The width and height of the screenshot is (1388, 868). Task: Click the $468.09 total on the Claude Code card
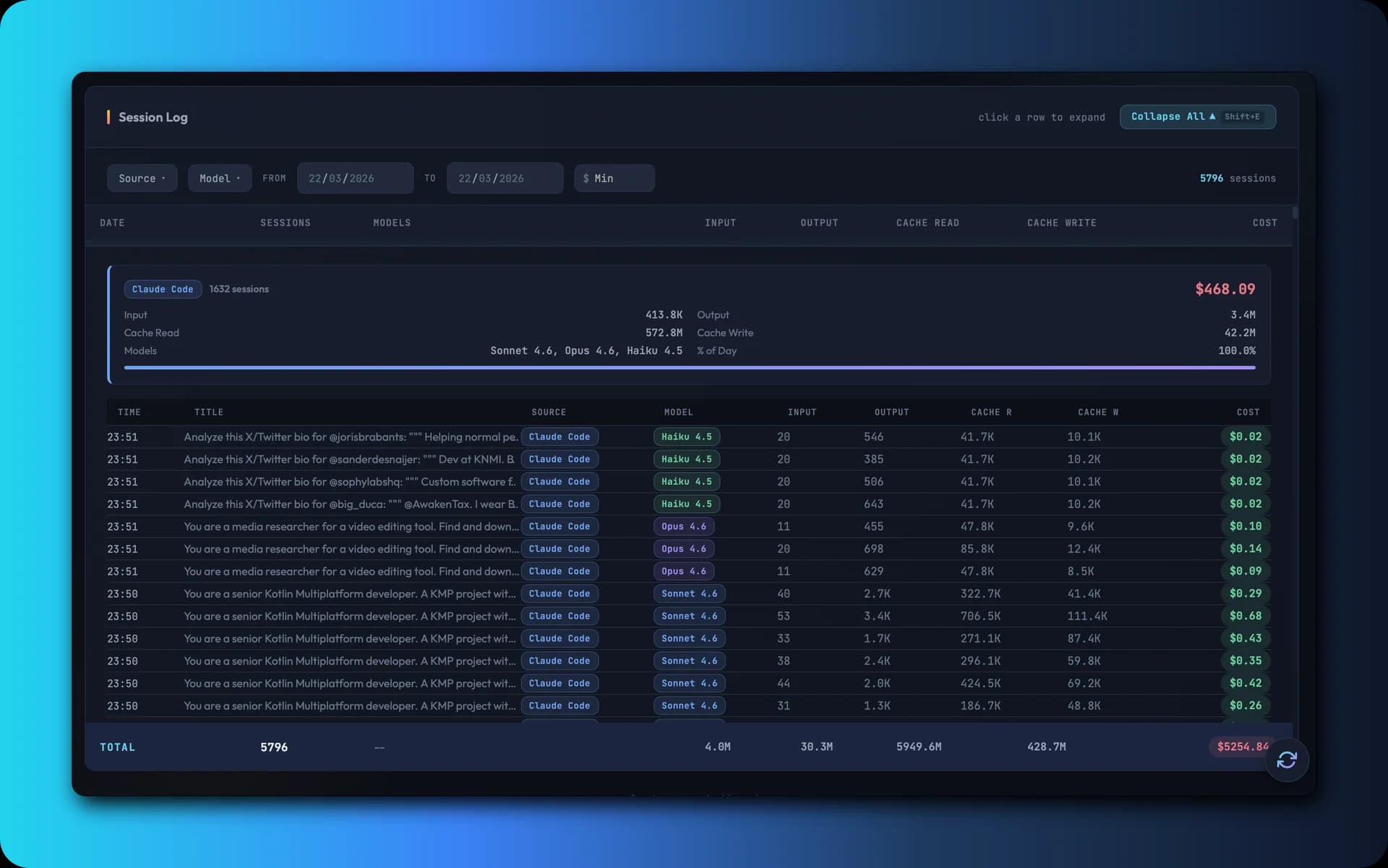click(x=1224, y=288)
